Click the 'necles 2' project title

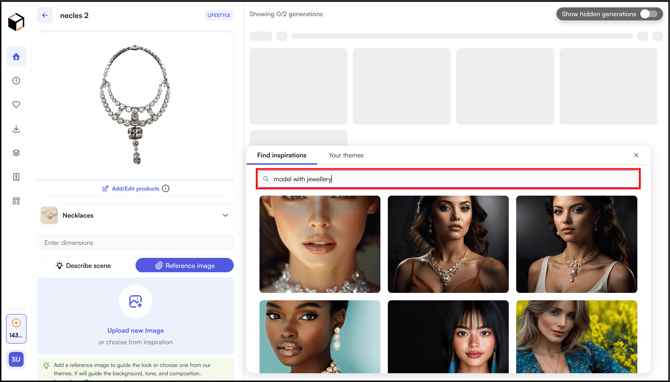(x=74, y=15)
